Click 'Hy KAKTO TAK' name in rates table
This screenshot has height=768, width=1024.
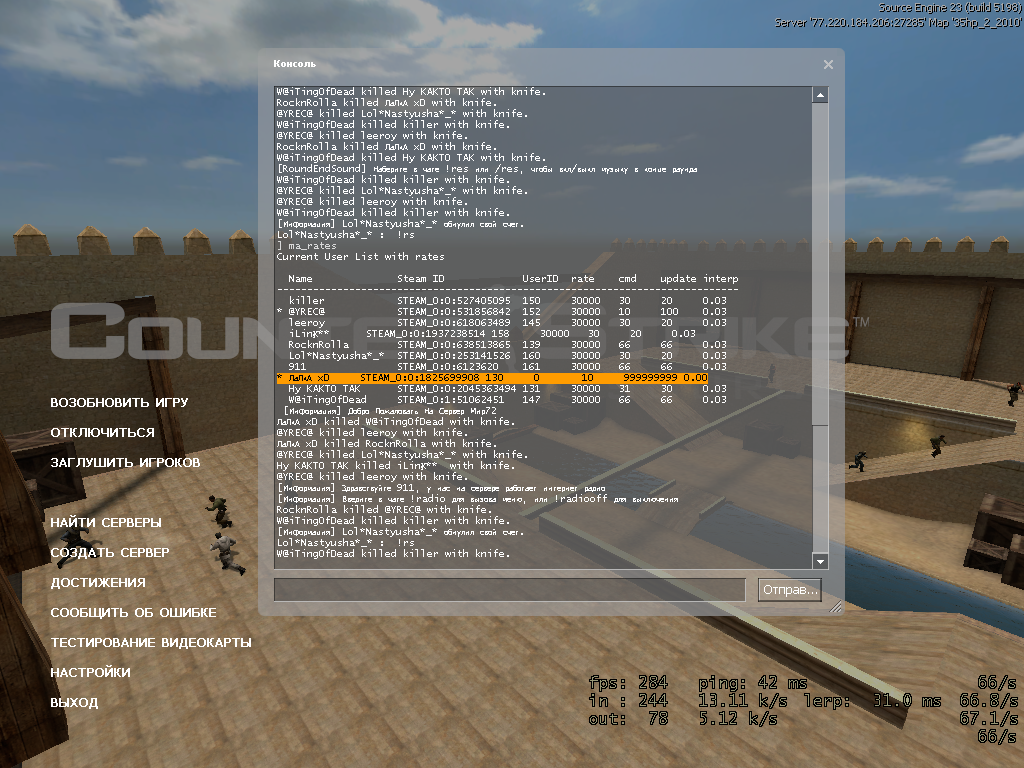point(325,389)
